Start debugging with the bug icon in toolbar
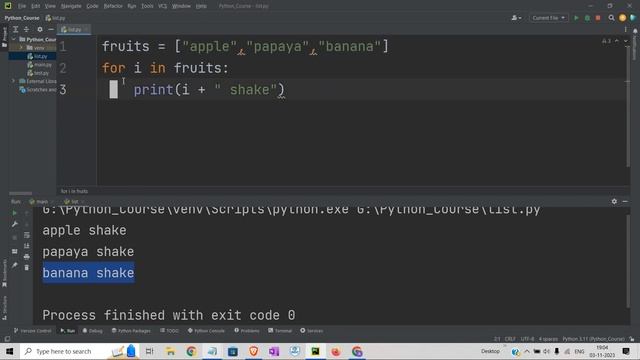This screenshot has width=640, height=360. 587,18
